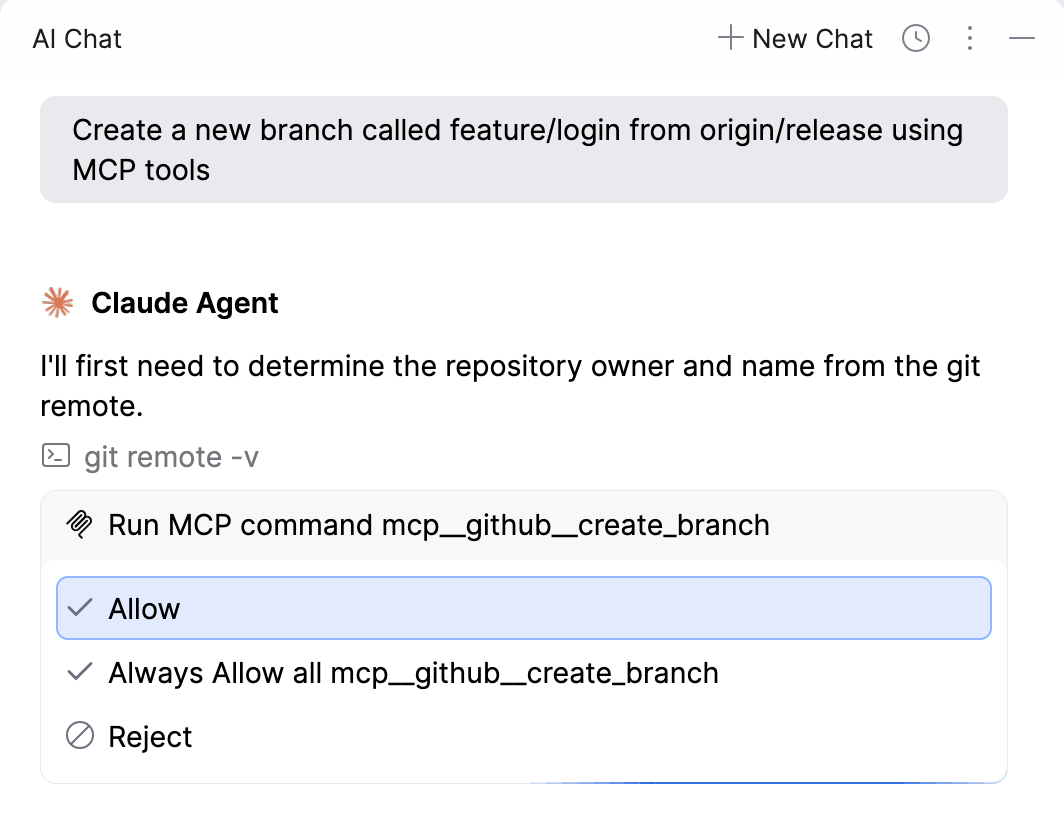Image resolution: width=1064 pixels, height=820 pixels.
Task: Click the checkmark icon beside Allow
Action: (80, 608)
